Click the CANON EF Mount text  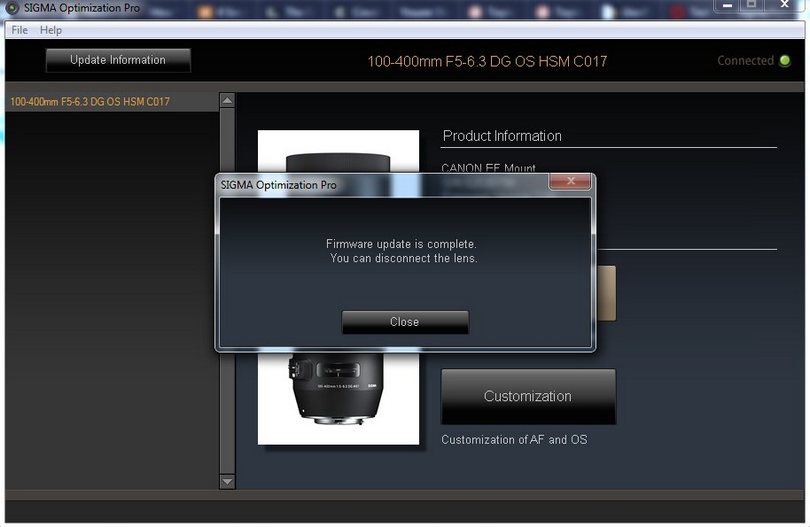tap(488, 168)
